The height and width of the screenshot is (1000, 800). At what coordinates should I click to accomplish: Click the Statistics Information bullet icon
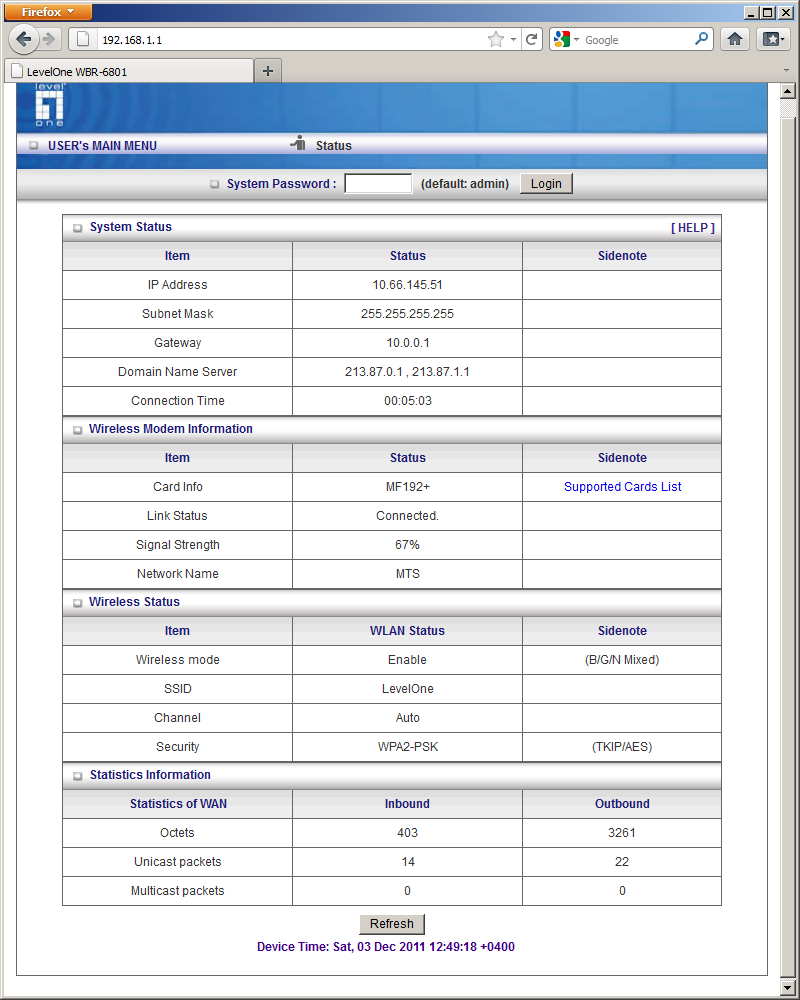(x=77, y=776)
